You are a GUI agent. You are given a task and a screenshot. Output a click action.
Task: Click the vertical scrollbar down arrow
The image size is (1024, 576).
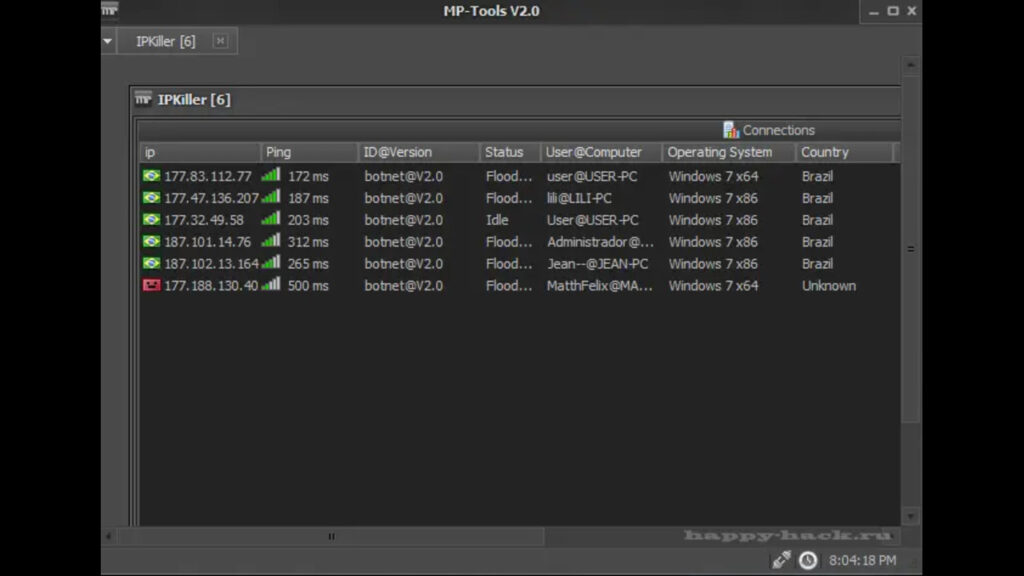[910, 517]
